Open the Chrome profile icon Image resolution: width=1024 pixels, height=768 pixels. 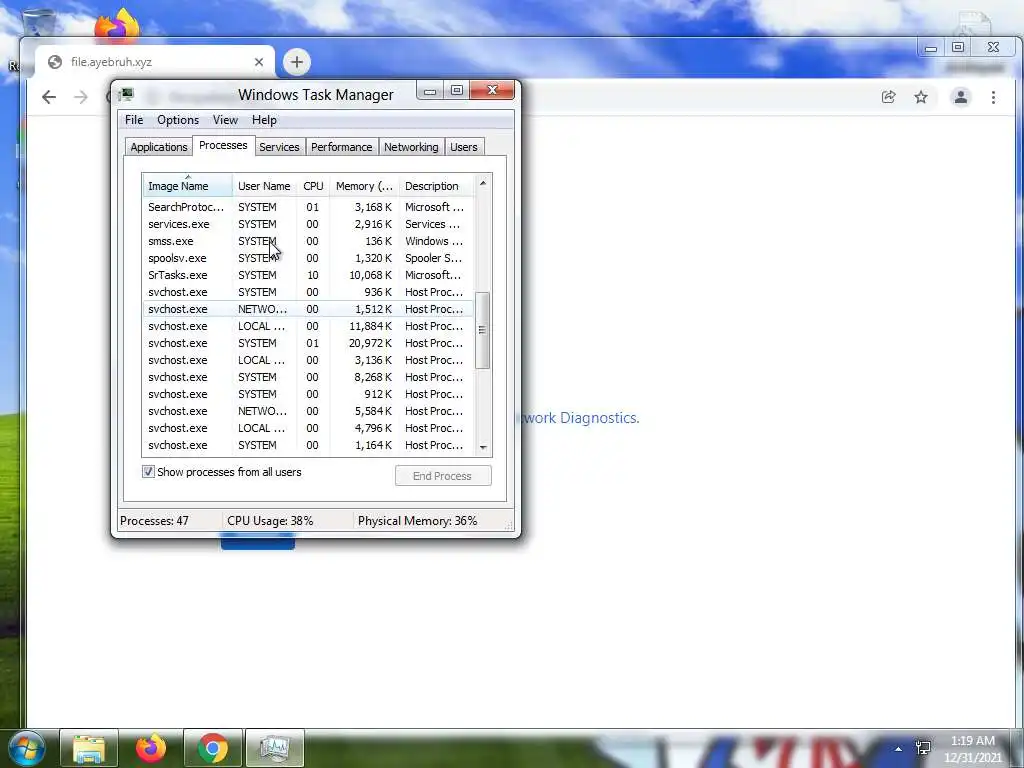[x=961, y=97]
